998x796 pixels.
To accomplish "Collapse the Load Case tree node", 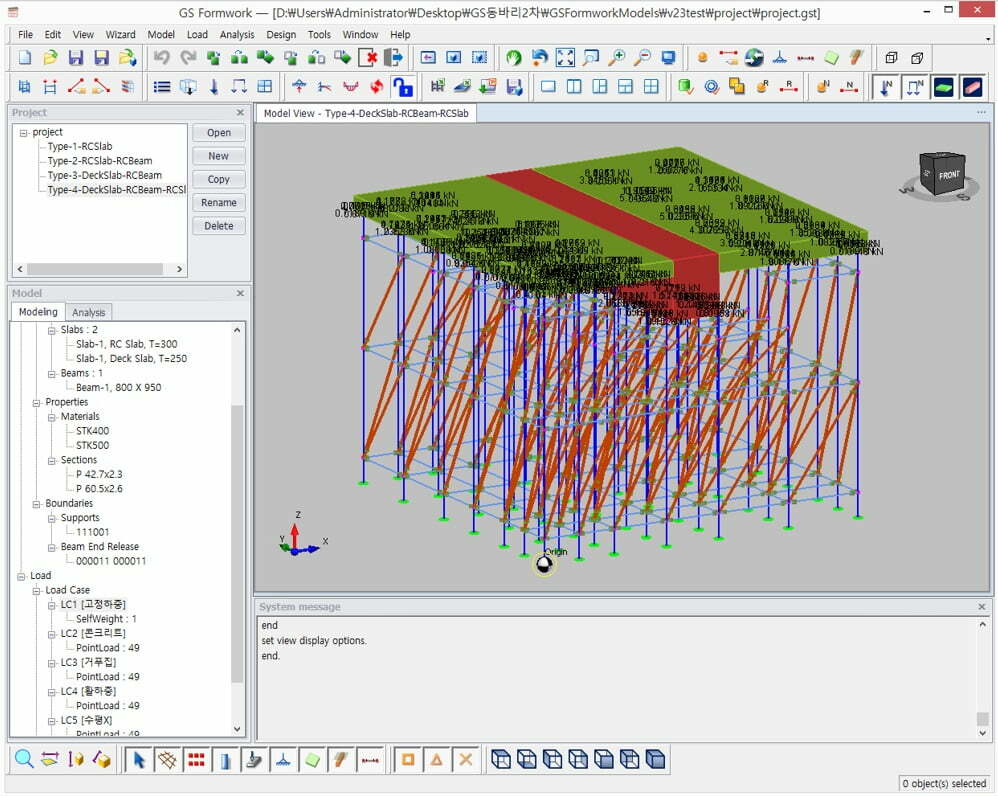I will click(37, 590).
